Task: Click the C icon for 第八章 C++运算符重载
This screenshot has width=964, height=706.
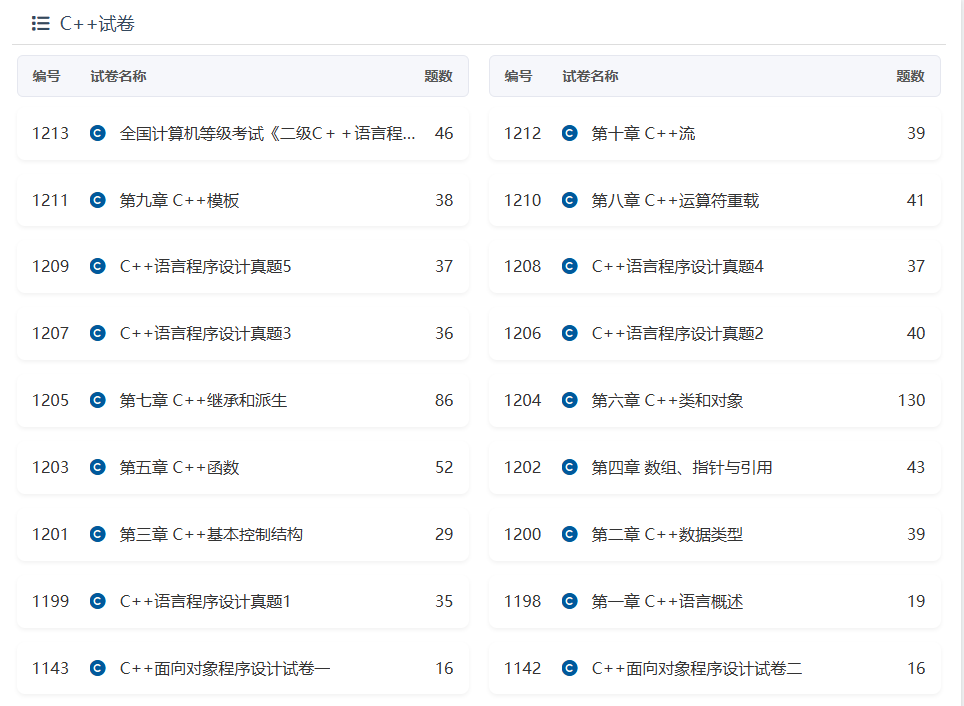Action: (x=570, y=200)
